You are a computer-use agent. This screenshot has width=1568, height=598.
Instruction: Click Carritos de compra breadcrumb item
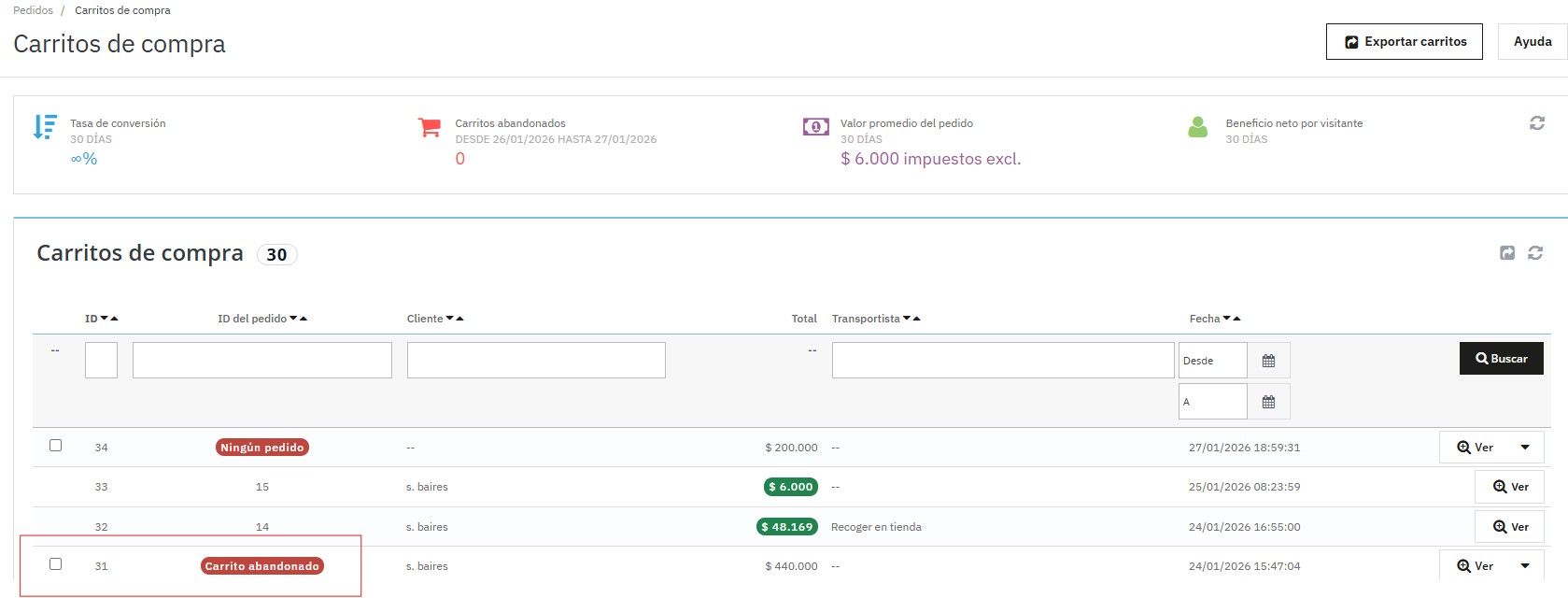122,10
